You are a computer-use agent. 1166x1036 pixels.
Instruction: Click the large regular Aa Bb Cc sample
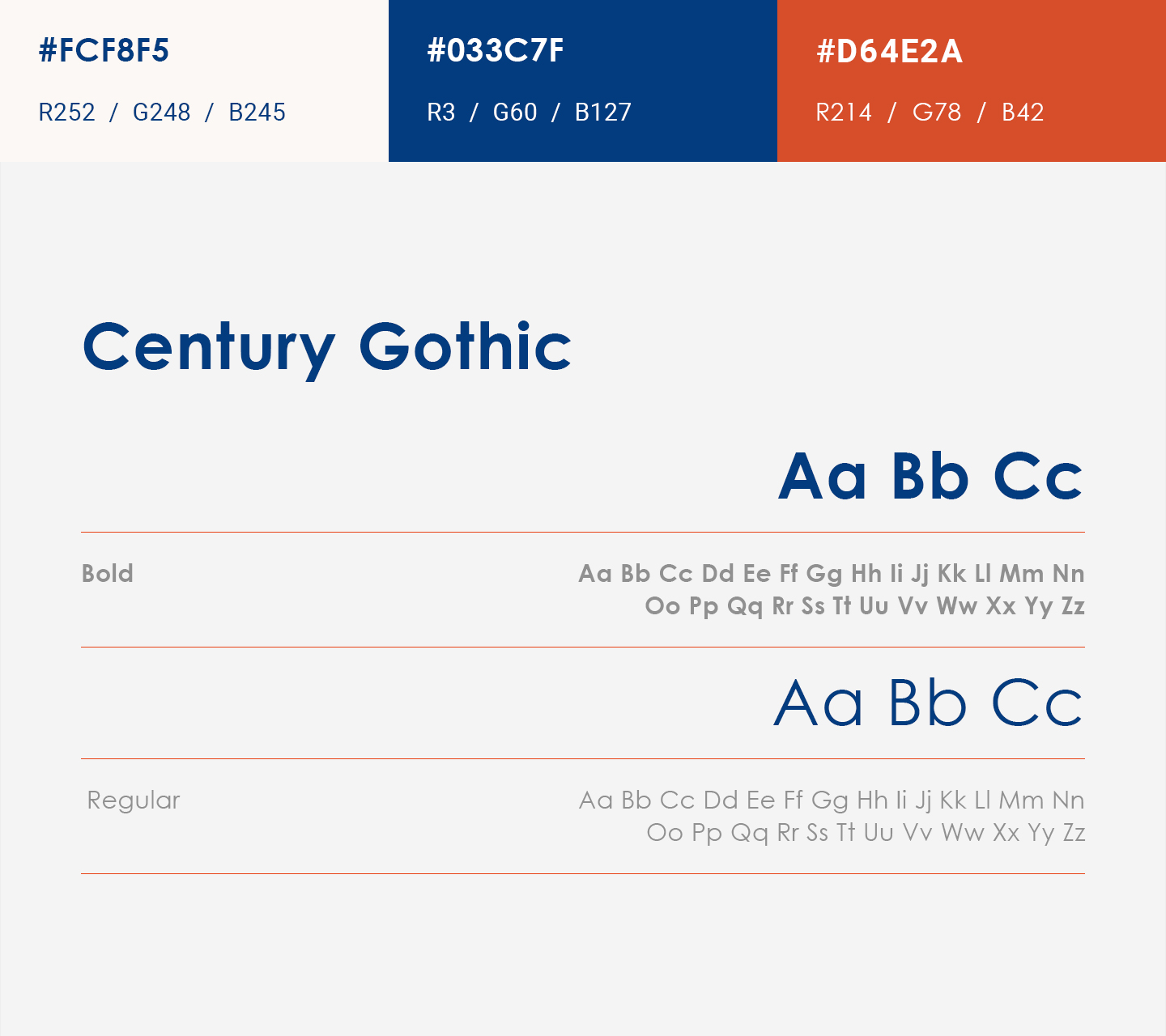pyautogui.click(x=928, y=703)
